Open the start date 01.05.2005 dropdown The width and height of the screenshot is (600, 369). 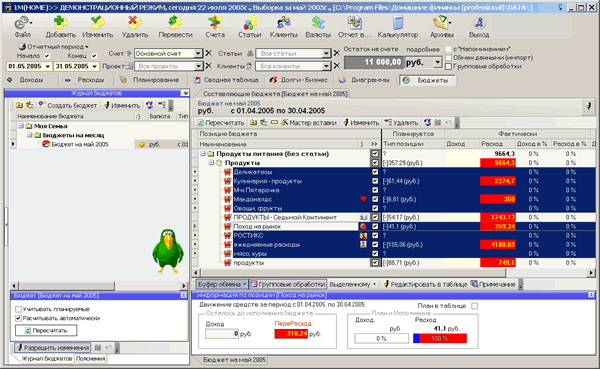tap(48, 67)
